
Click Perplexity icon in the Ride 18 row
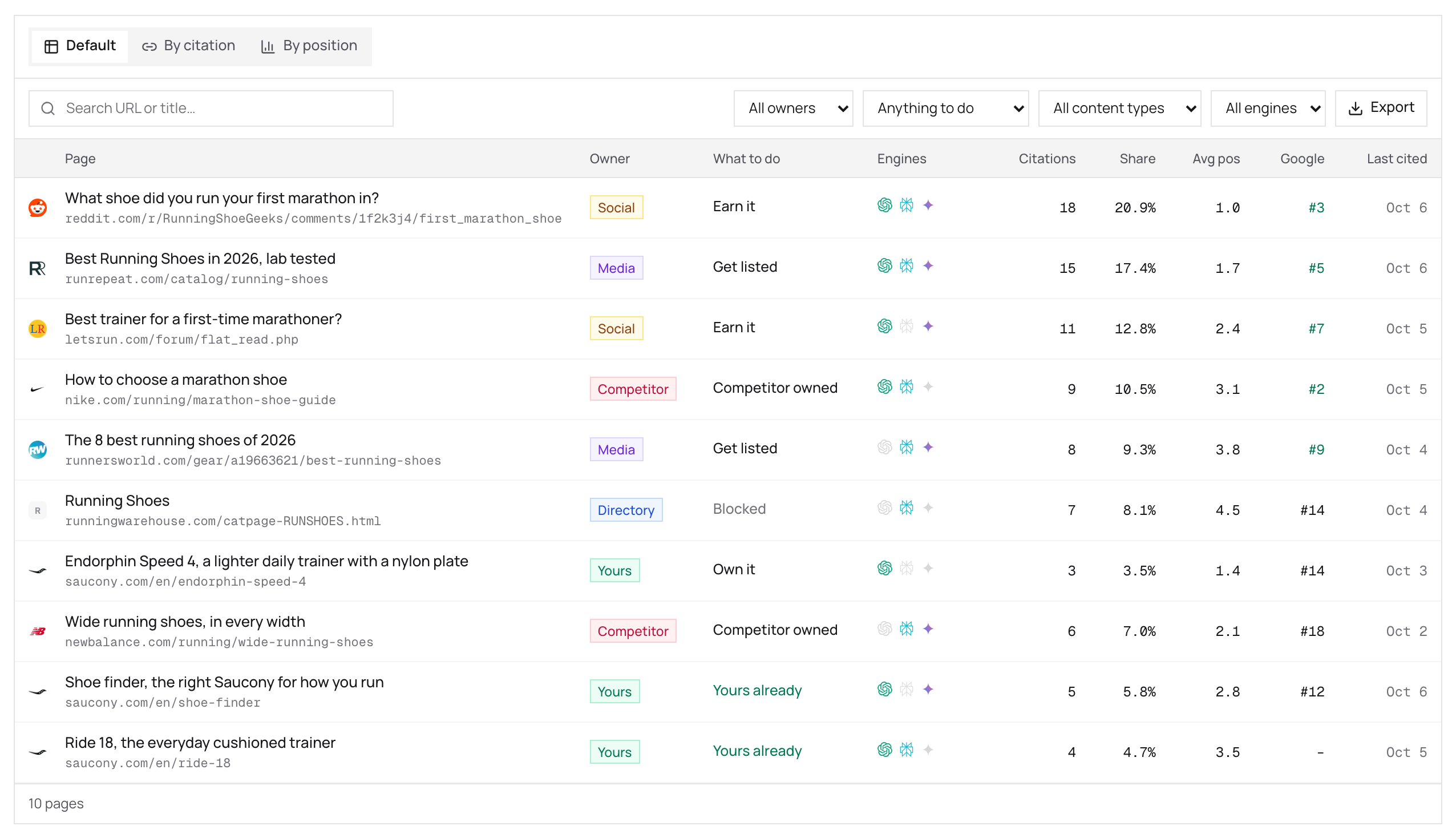point(906,750)
